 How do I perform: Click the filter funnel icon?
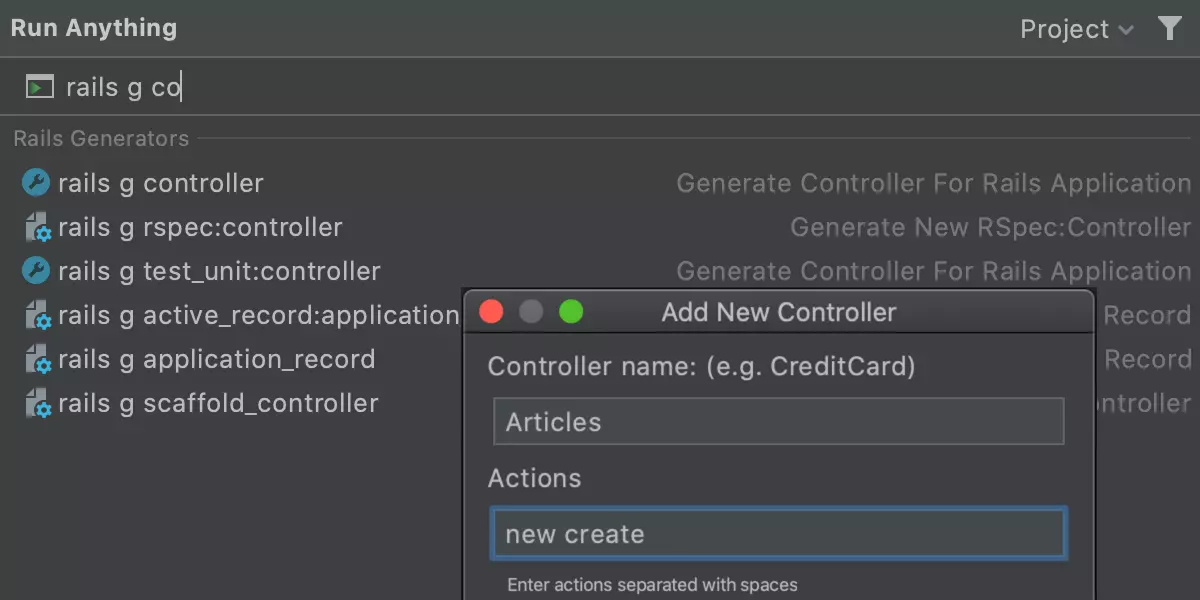(1170, 29)
